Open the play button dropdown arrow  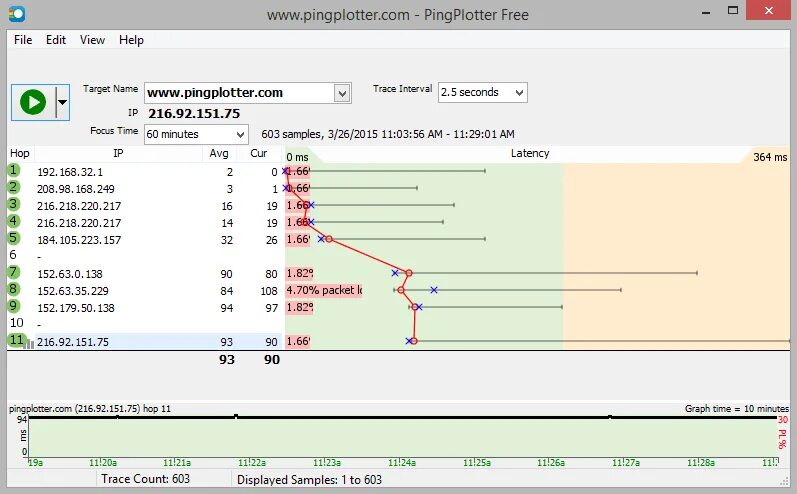(x=63, y=102)
